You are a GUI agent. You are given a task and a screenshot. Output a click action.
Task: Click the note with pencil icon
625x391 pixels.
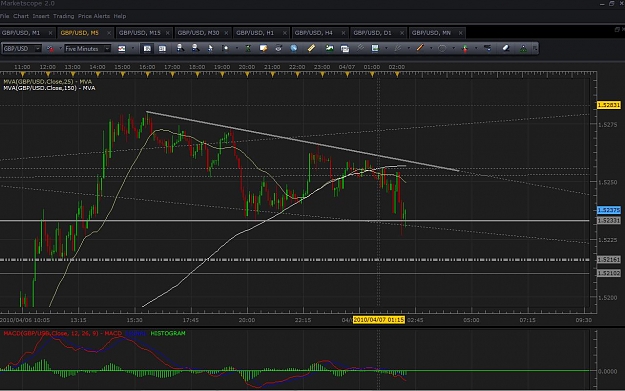pos(263,48)
